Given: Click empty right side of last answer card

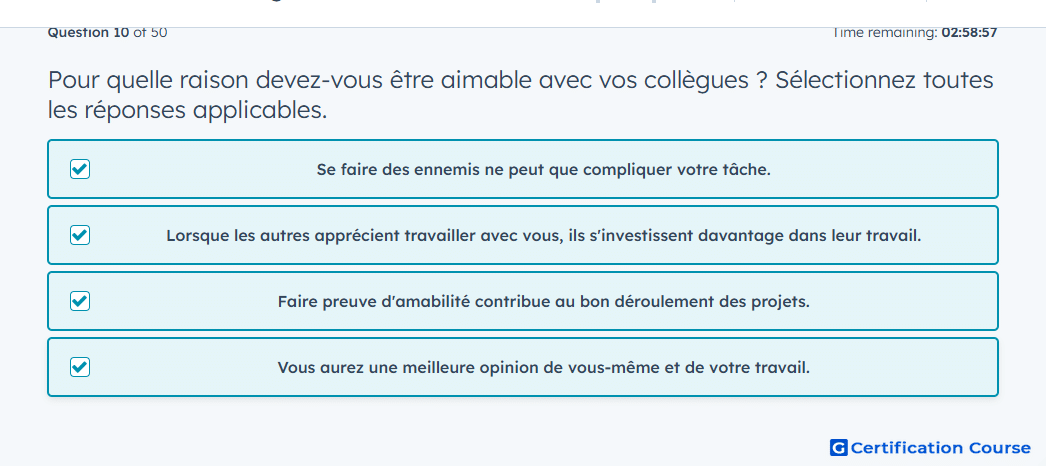Looking at the screenshot, I should 907,367.
